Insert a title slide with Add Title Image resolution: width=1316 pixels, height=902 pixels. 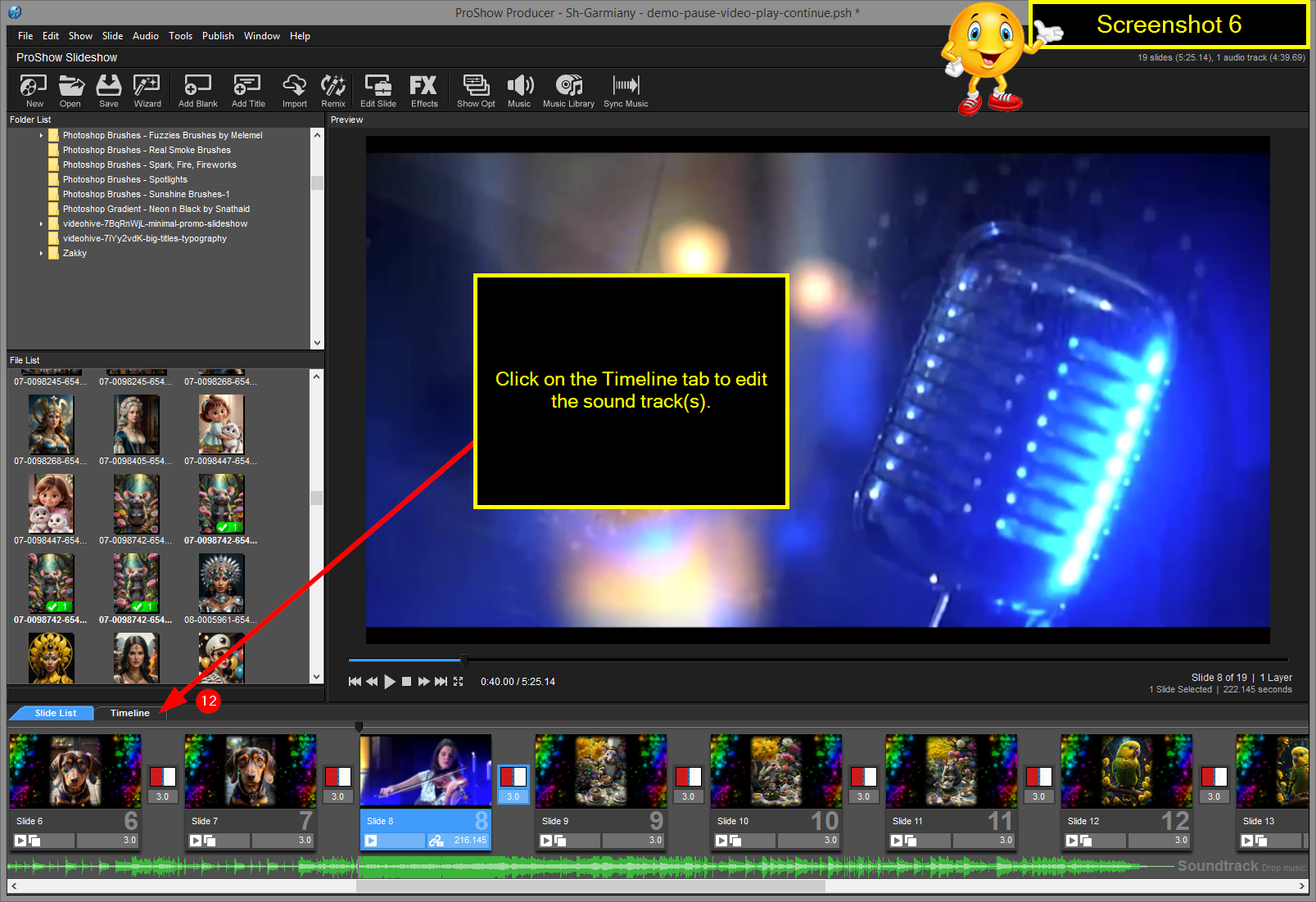(248, 90)
